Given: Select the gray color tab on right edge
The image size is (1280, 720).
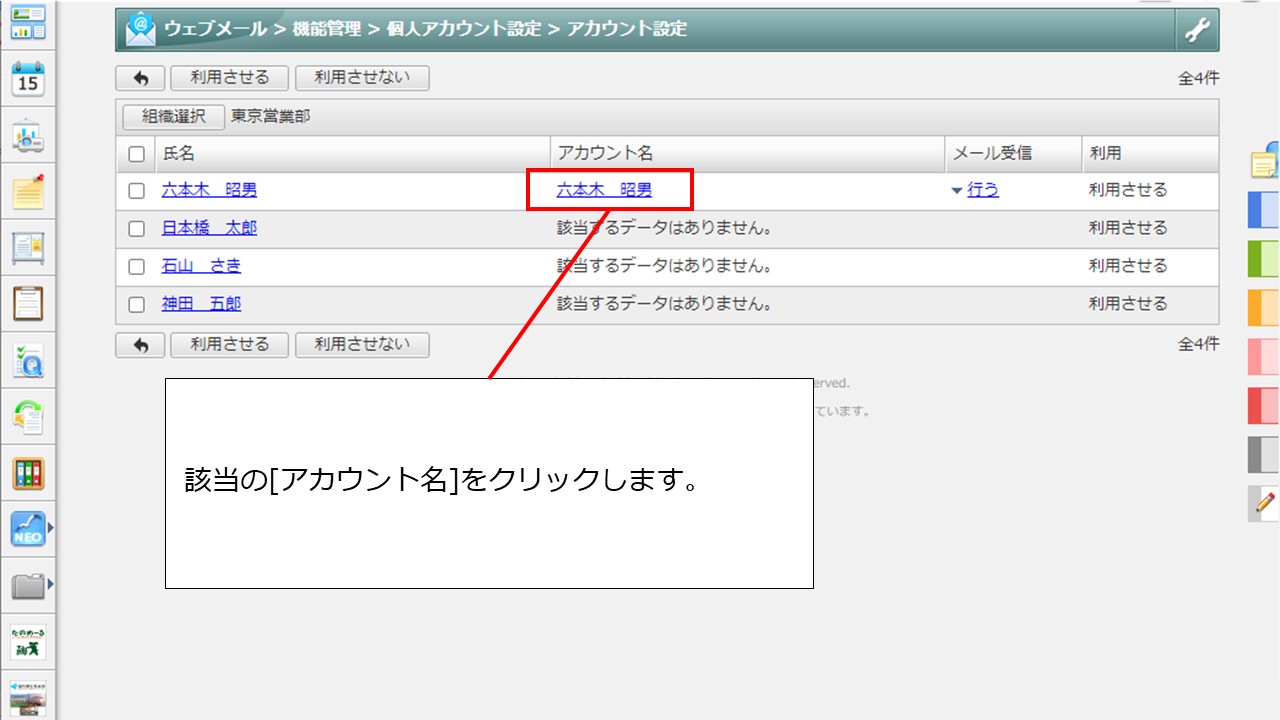Looking at the screenshot, I should [1265, 455].
